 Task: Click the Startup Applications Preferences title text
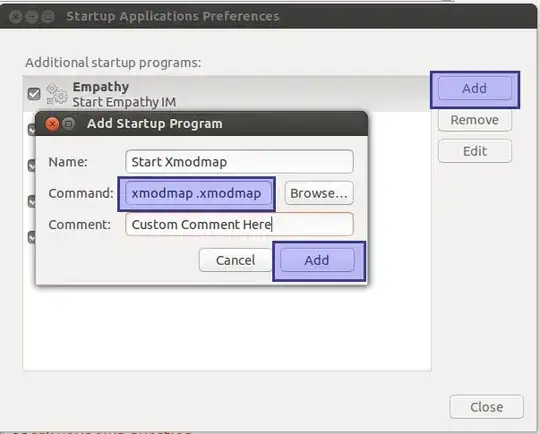[x=173, y=16]
